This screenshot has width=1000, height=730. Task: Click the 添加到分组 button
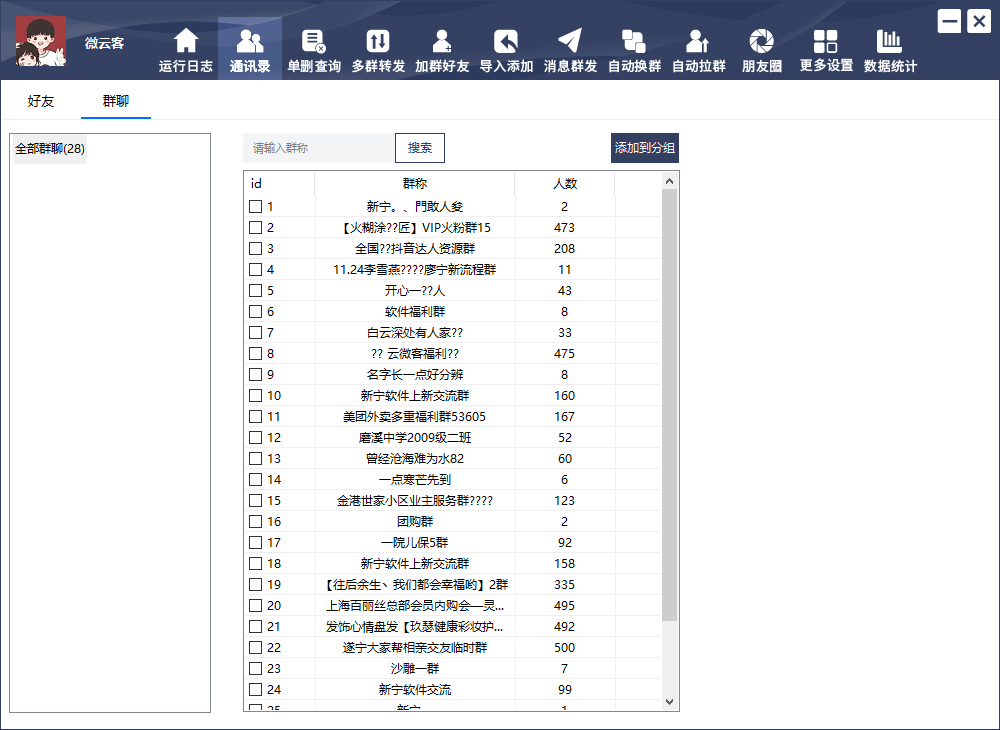point(645,148)
